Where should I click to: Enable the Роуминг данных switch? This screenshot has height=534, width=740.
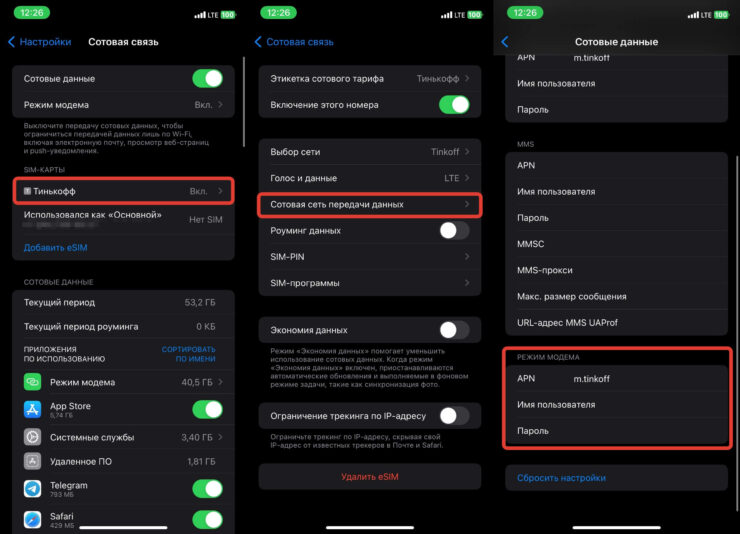pos(454,231)
